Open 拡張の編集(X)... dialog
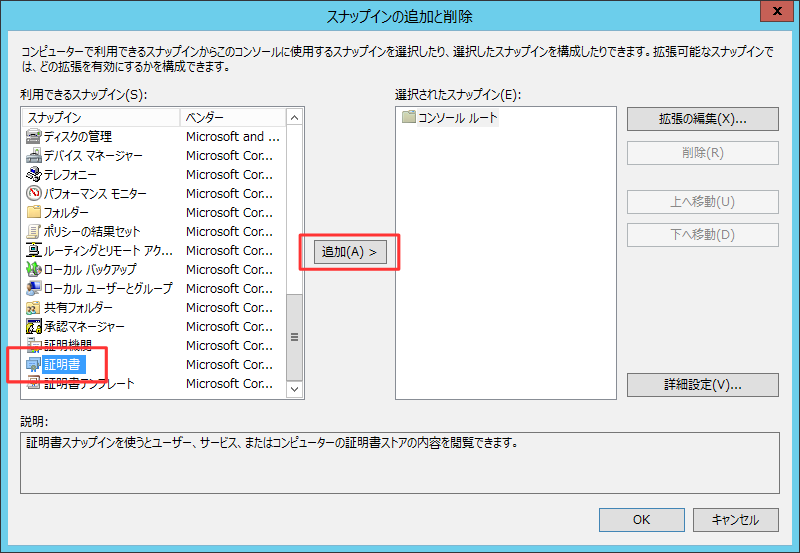 click(x=703, y=119)
